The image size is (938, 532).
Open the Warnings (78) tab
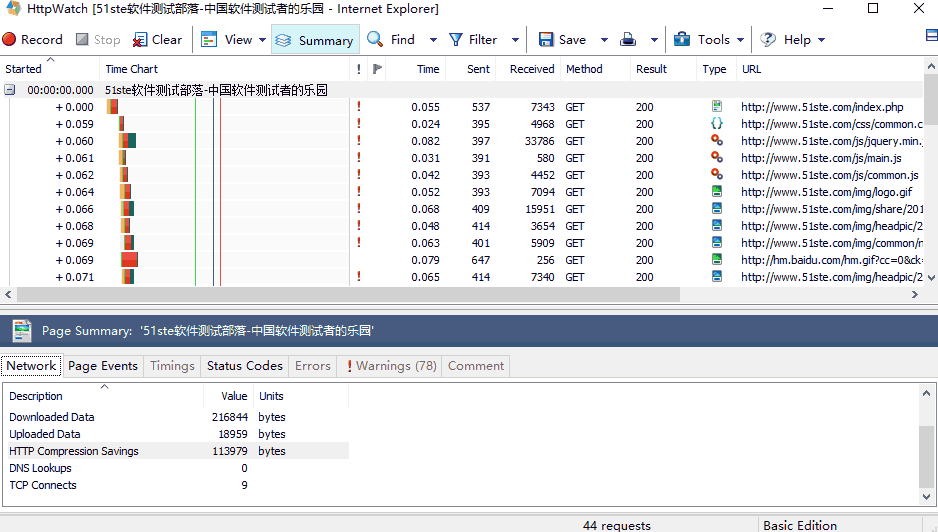click(391, 366)
